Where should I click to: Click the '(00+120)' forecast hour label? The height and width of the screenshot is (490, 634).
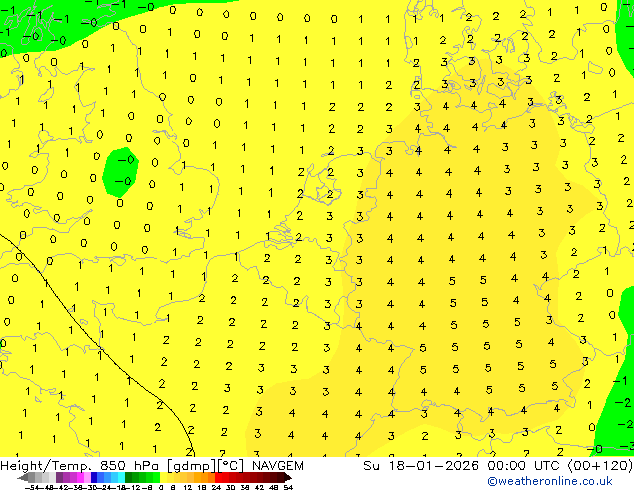click(x=600, y=466)
